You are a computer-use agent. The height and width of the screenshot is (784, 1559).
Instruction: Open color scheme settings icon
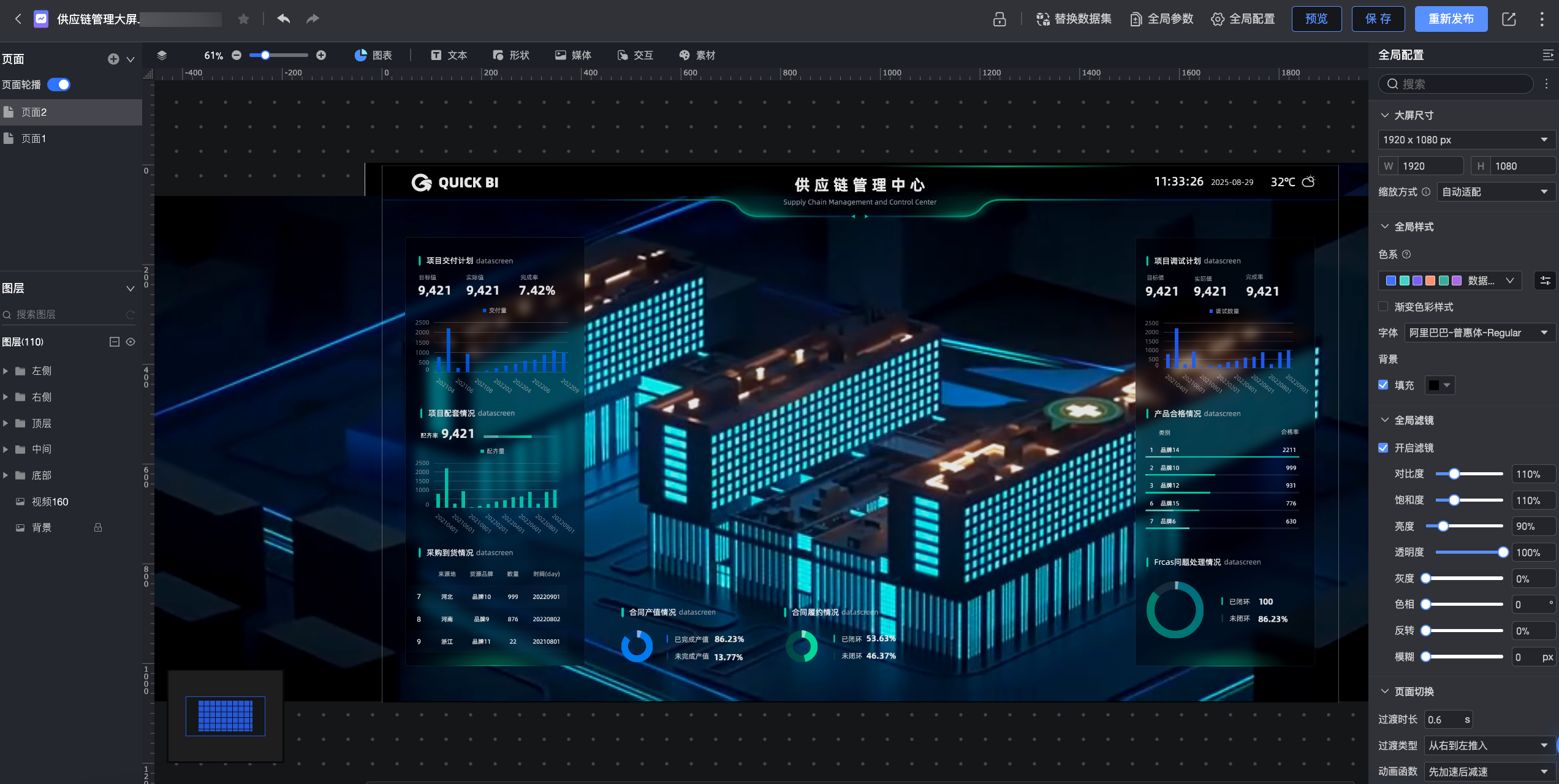[x=1545, y=281]
